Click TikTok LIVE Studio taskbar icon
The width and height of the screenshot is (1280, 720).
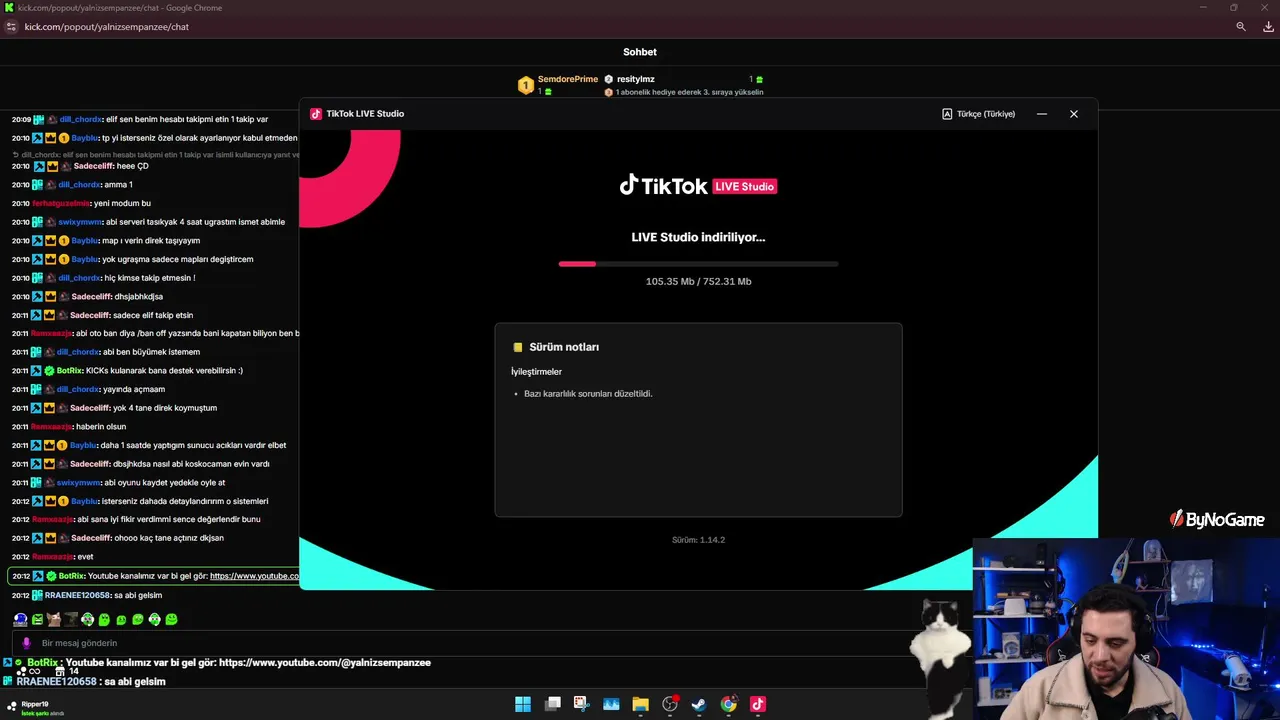758,704
